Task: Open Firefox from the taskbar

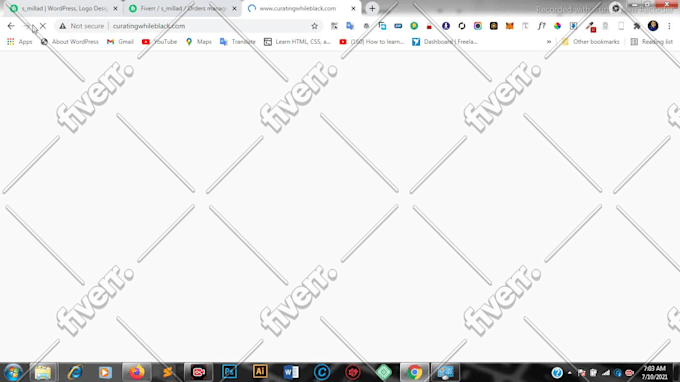Action: coord(137,372)
